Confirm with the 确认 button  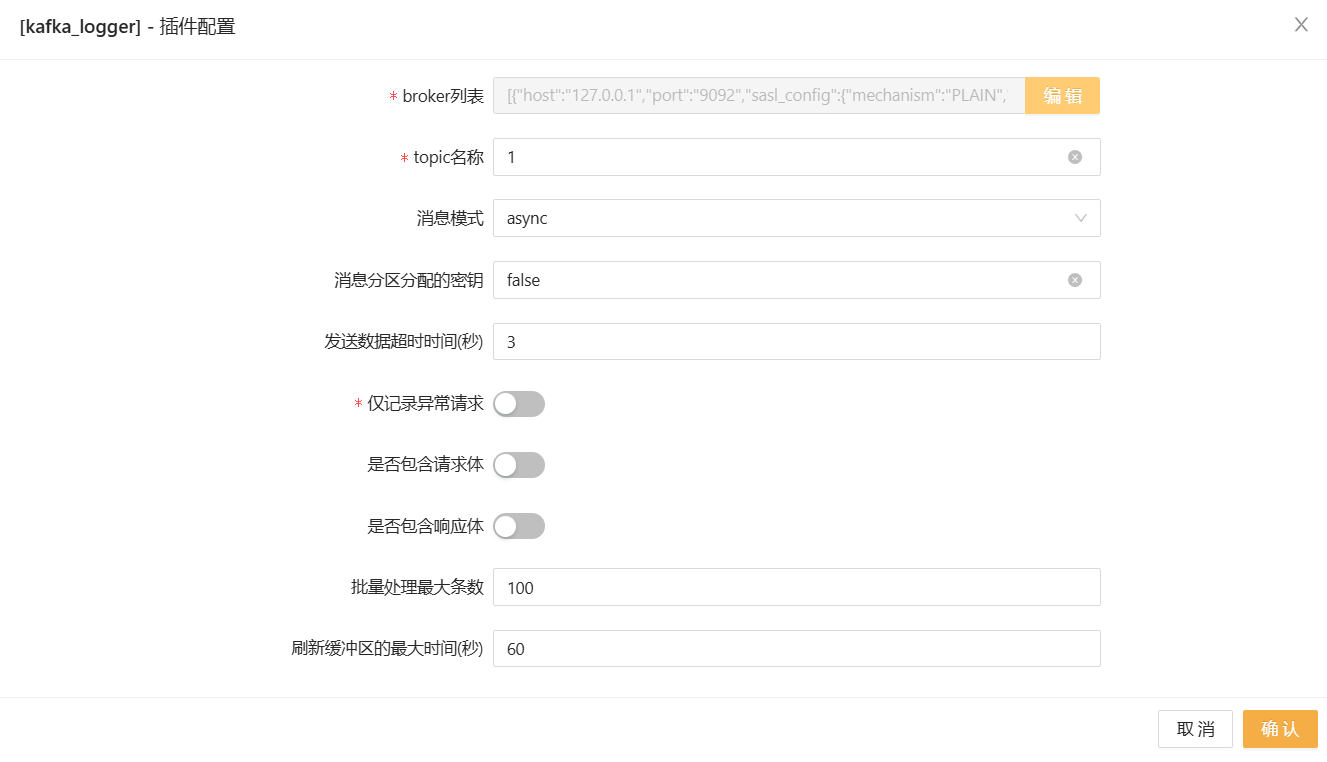click(1280, 729)
